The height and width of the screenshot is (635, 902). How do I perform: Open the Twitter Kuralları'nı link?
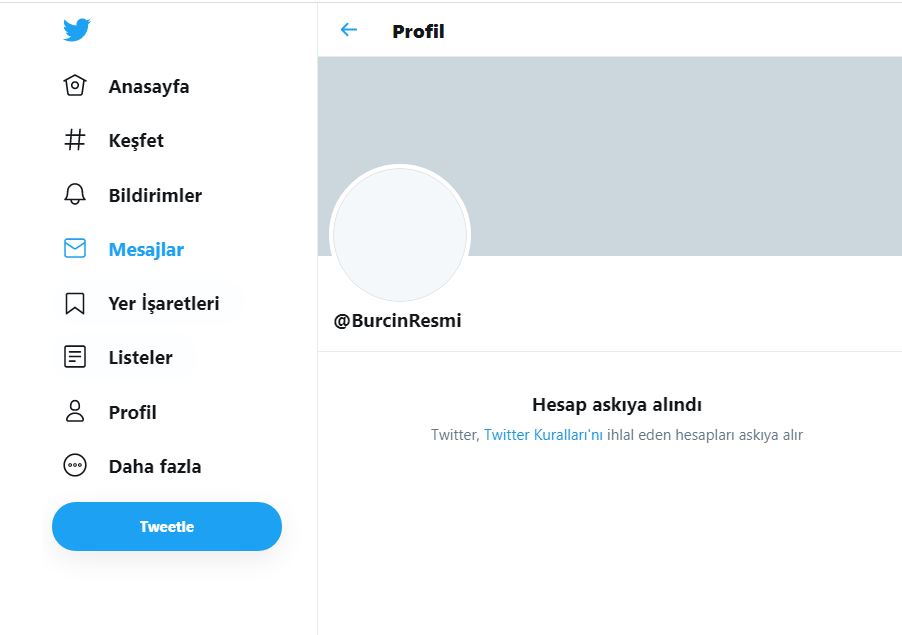tap(543, 435)
